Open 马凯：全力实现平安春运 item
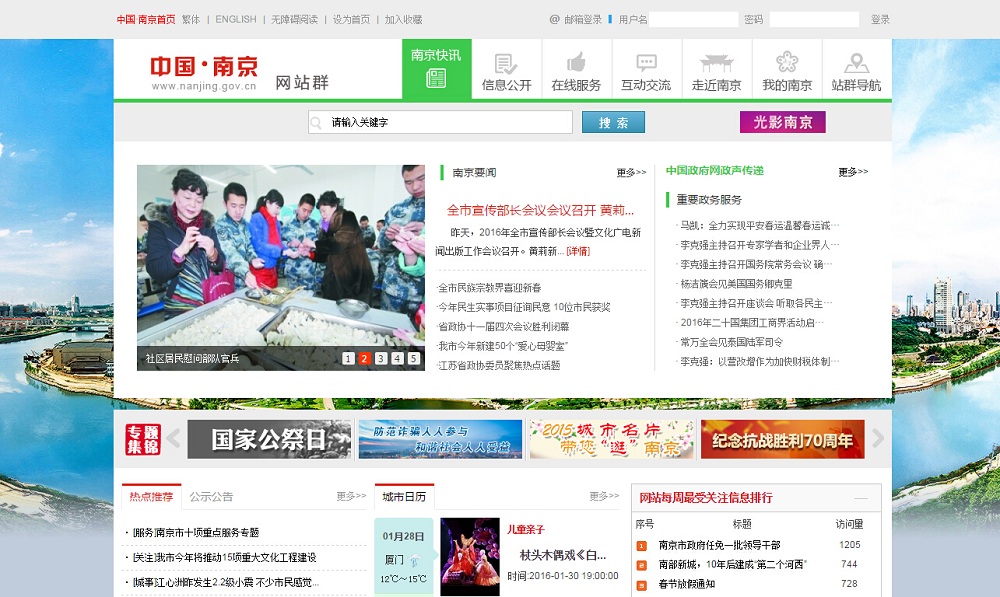1000x597 pixels. (x=759, y=225)
